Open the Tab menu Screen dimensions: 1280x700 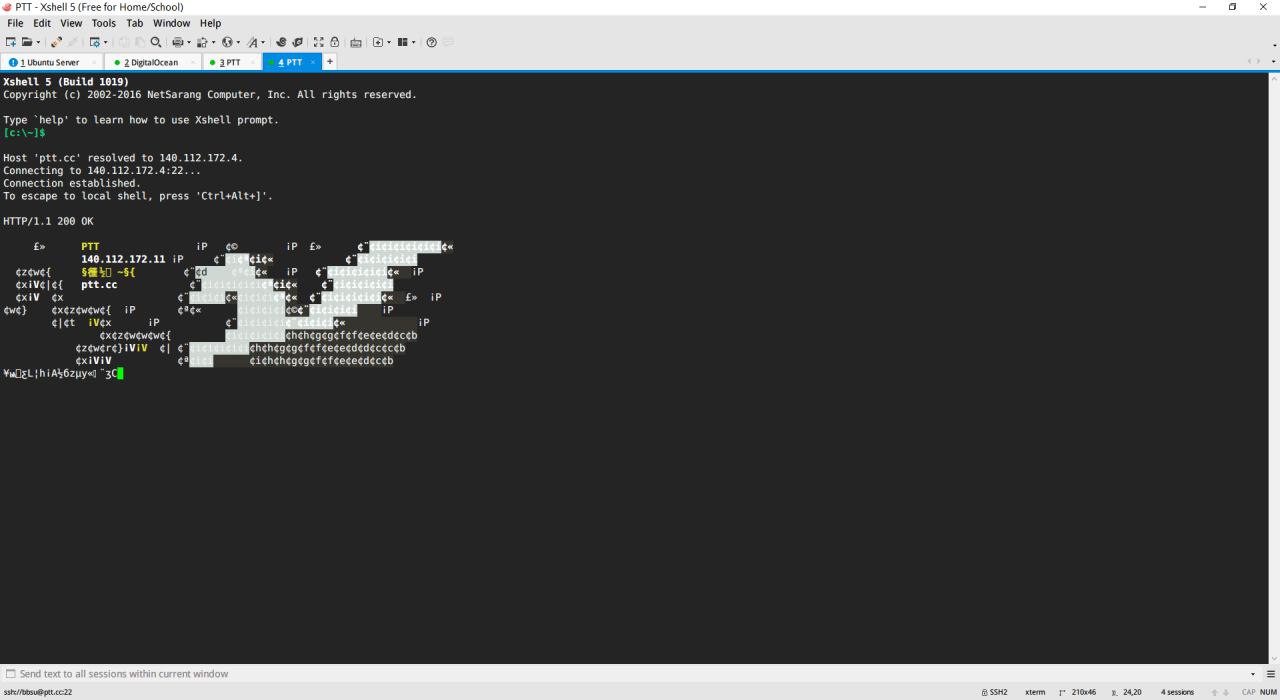click(135, 23)
